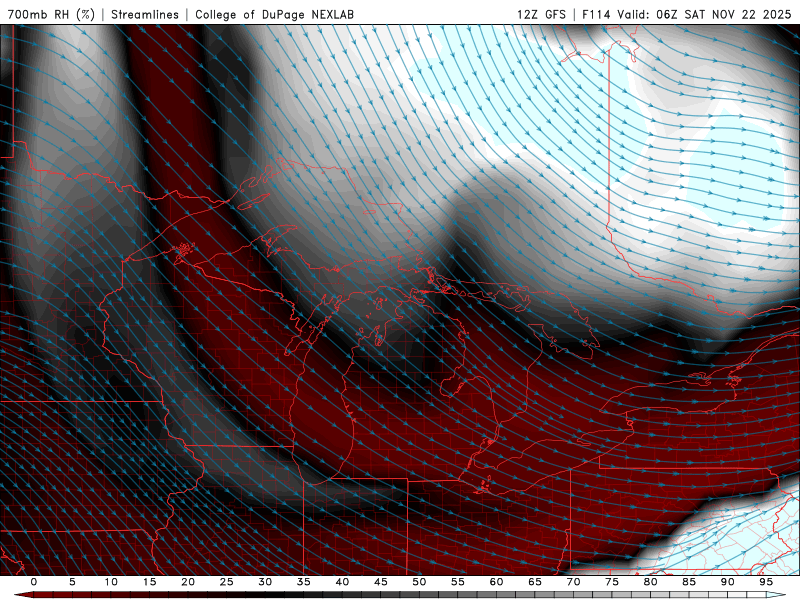Click the "700mb RH (%)" title text
The image size is (800, 600).
51,14
